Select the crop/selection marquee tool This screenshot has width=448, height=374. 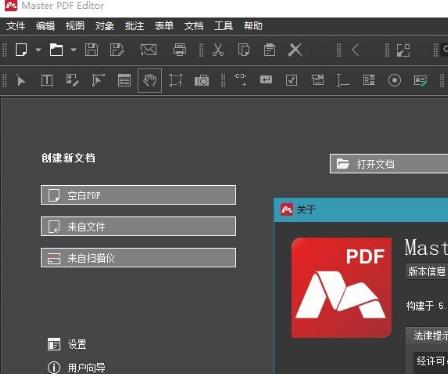175,80
